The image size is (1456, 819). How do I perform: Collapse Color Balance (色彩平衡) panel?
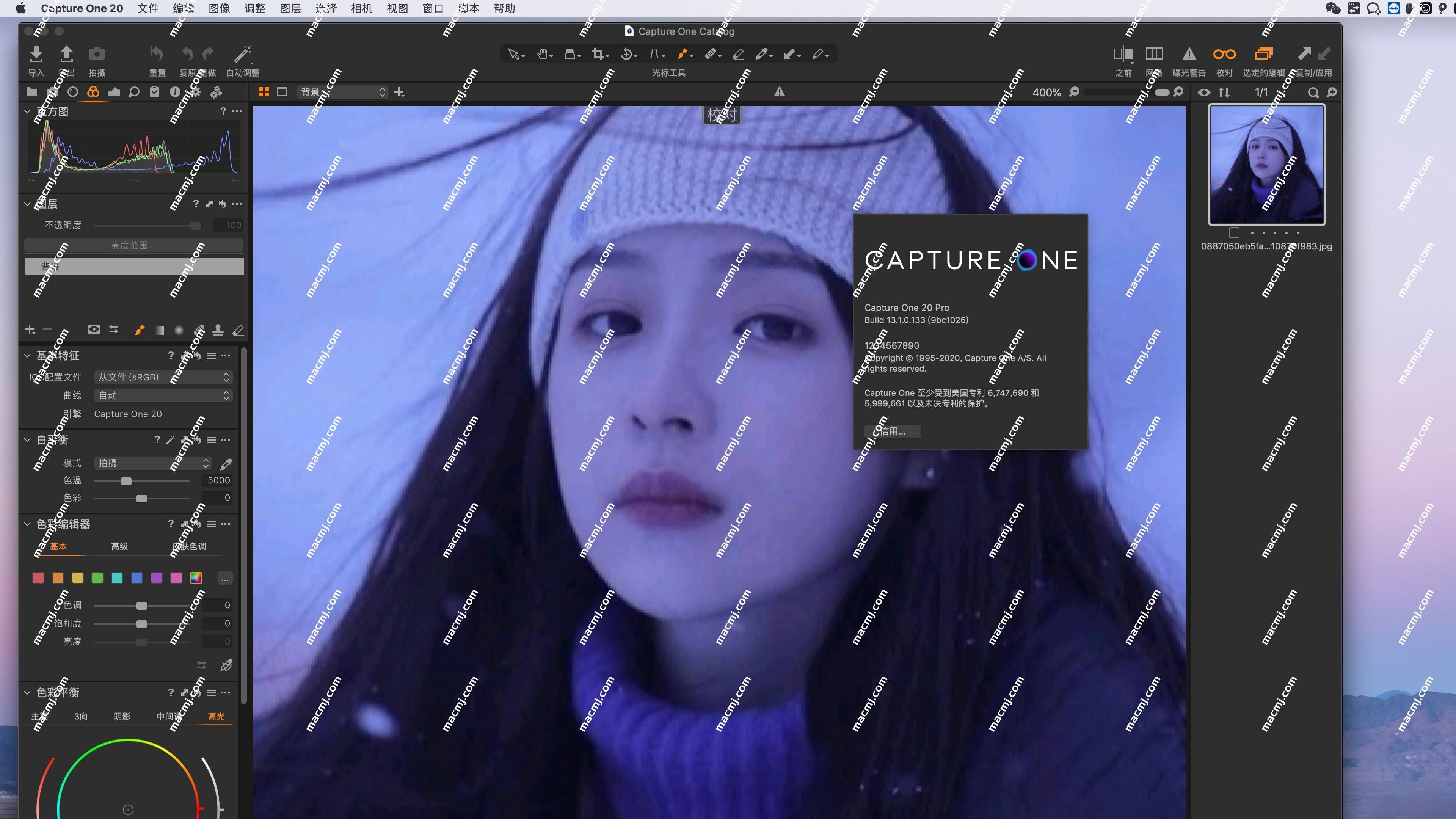[27, 692]
